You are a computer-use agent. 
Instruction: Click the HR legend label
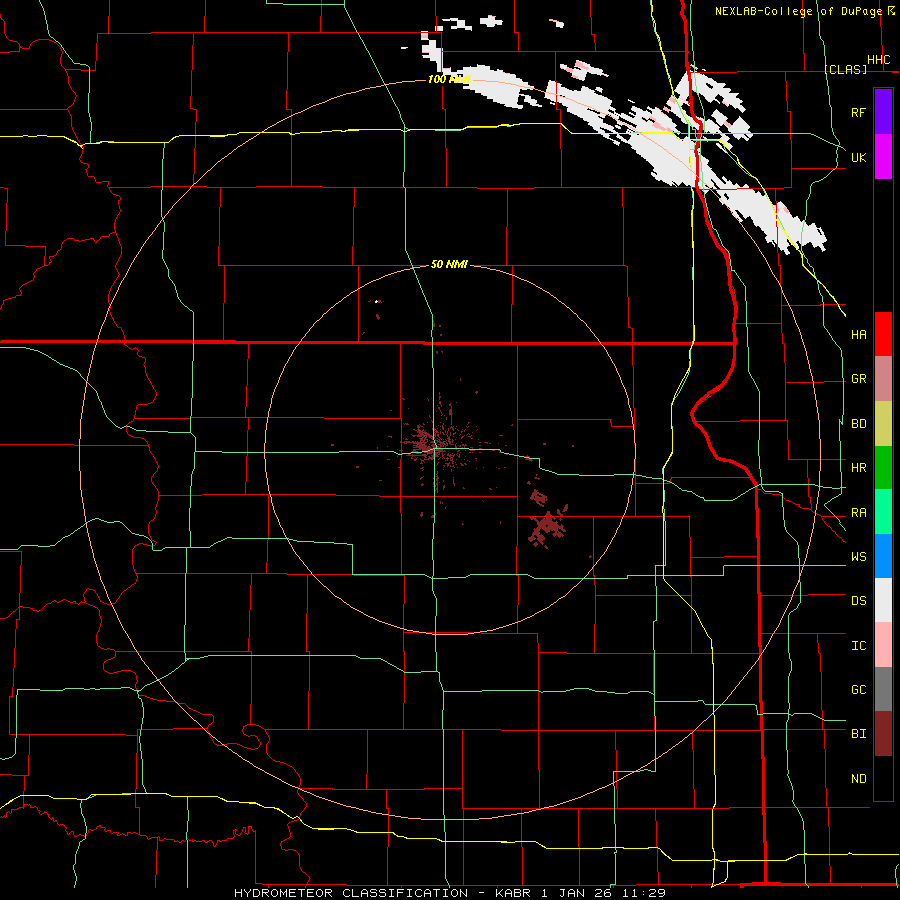(x=859, y=468)
